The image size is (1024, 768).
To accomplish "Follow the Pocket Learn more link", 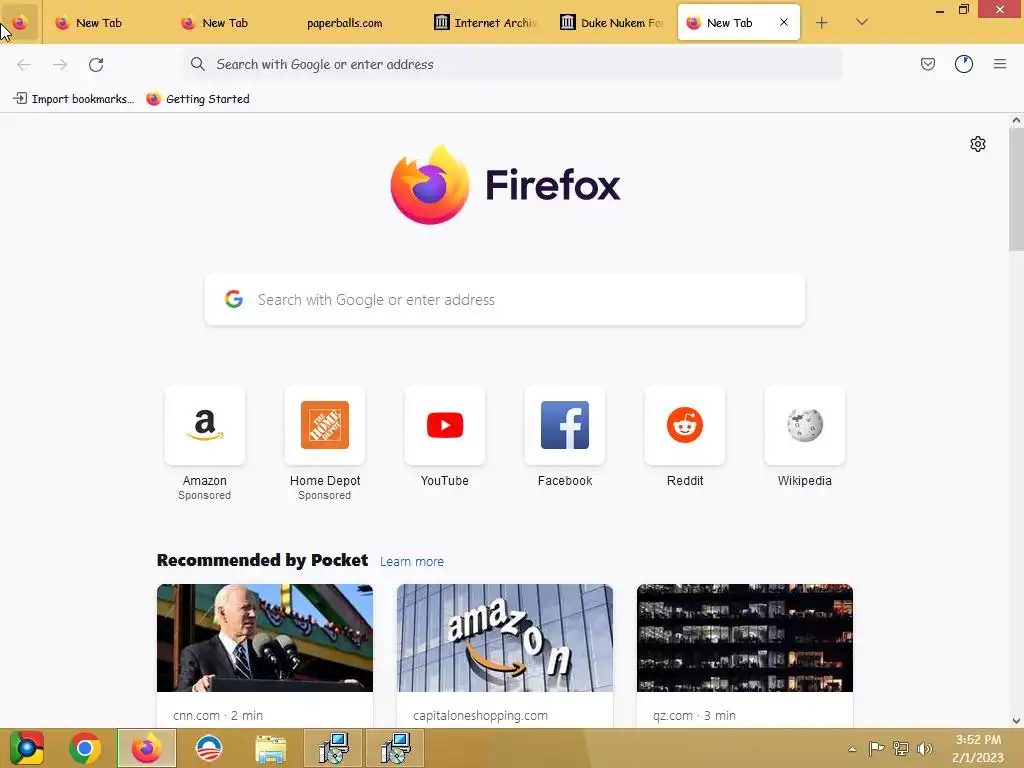I will (x=411, y=562).
